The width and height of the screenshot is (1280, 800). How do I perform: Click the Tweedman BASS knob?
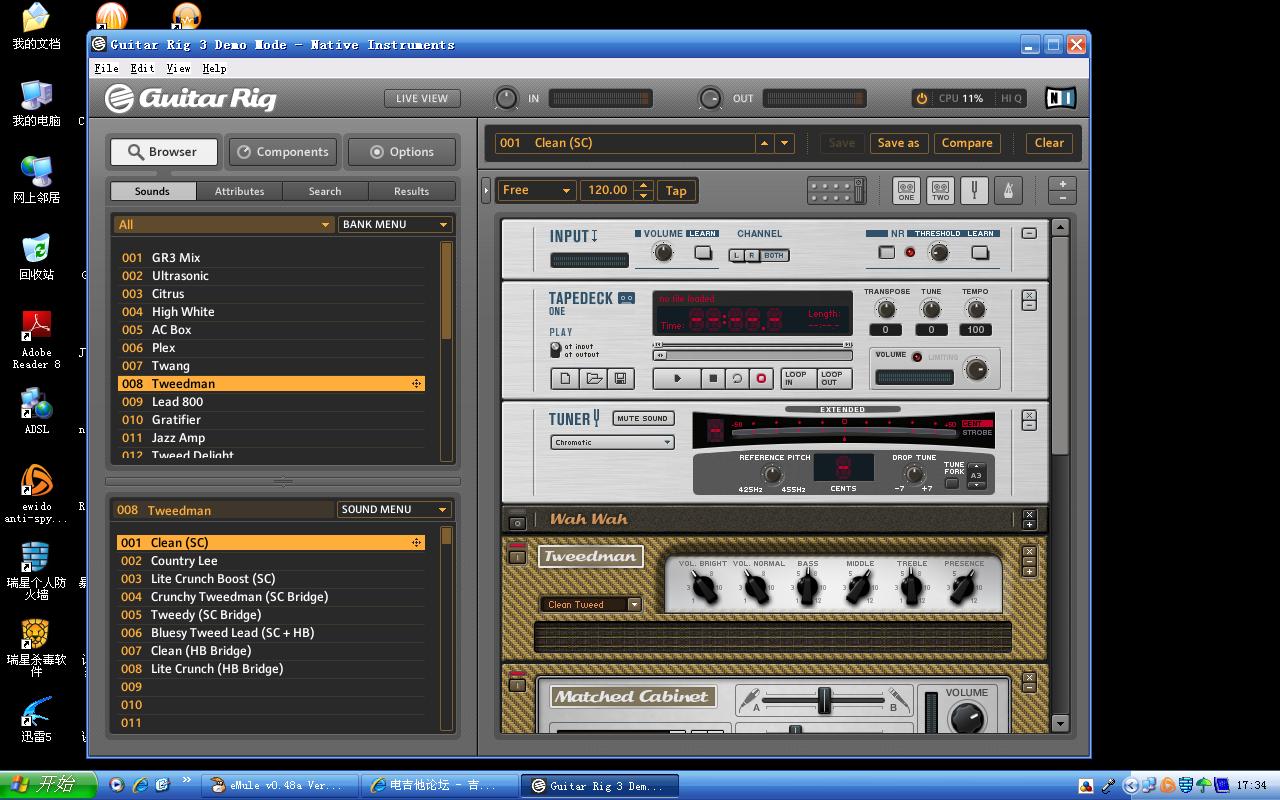(x=808, y=588)
